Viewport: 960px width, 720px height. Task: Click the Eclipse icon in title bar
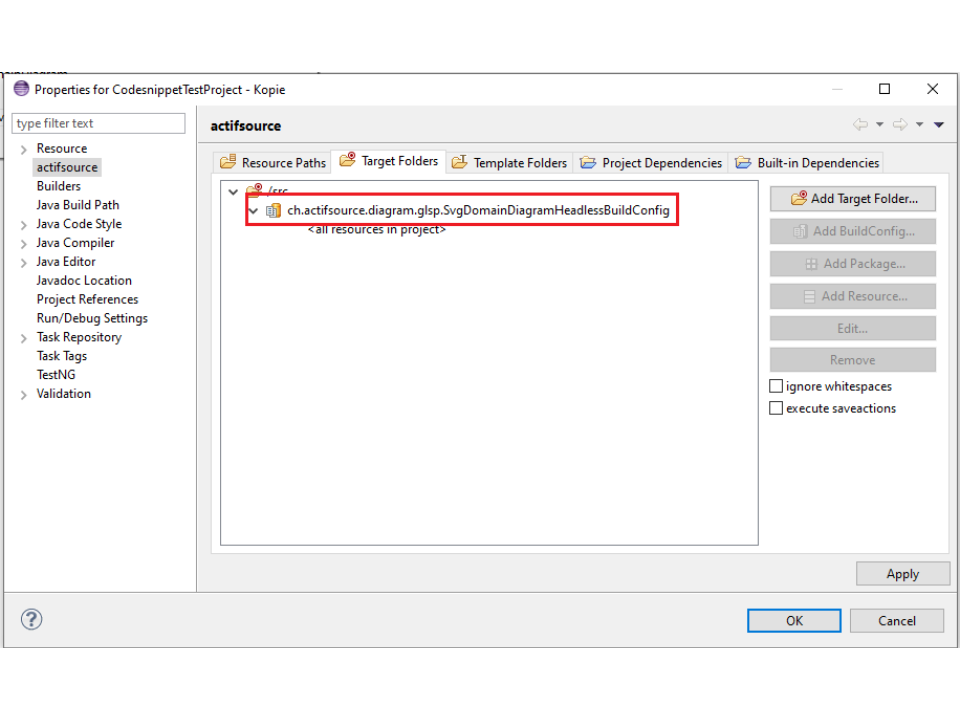click(21, 89)
